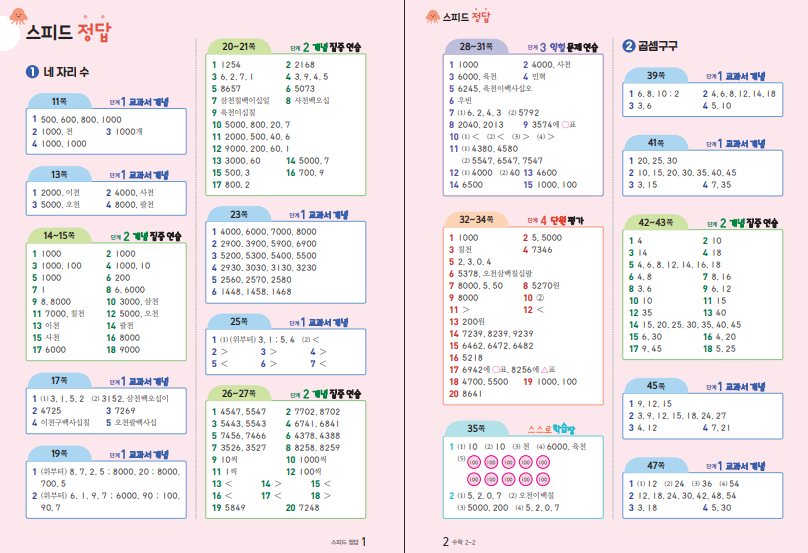Viewport: 808px width, 553px height.
Task: Click the 11쪽 page tab
Action: 59,101
